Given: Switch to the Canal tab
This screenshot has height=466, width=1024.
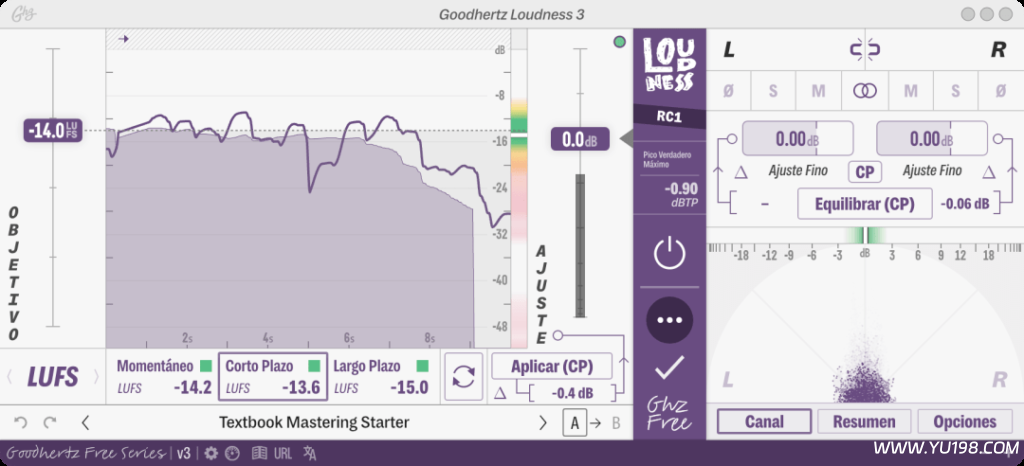Looking at the screenshot, I should pos(764,422).
